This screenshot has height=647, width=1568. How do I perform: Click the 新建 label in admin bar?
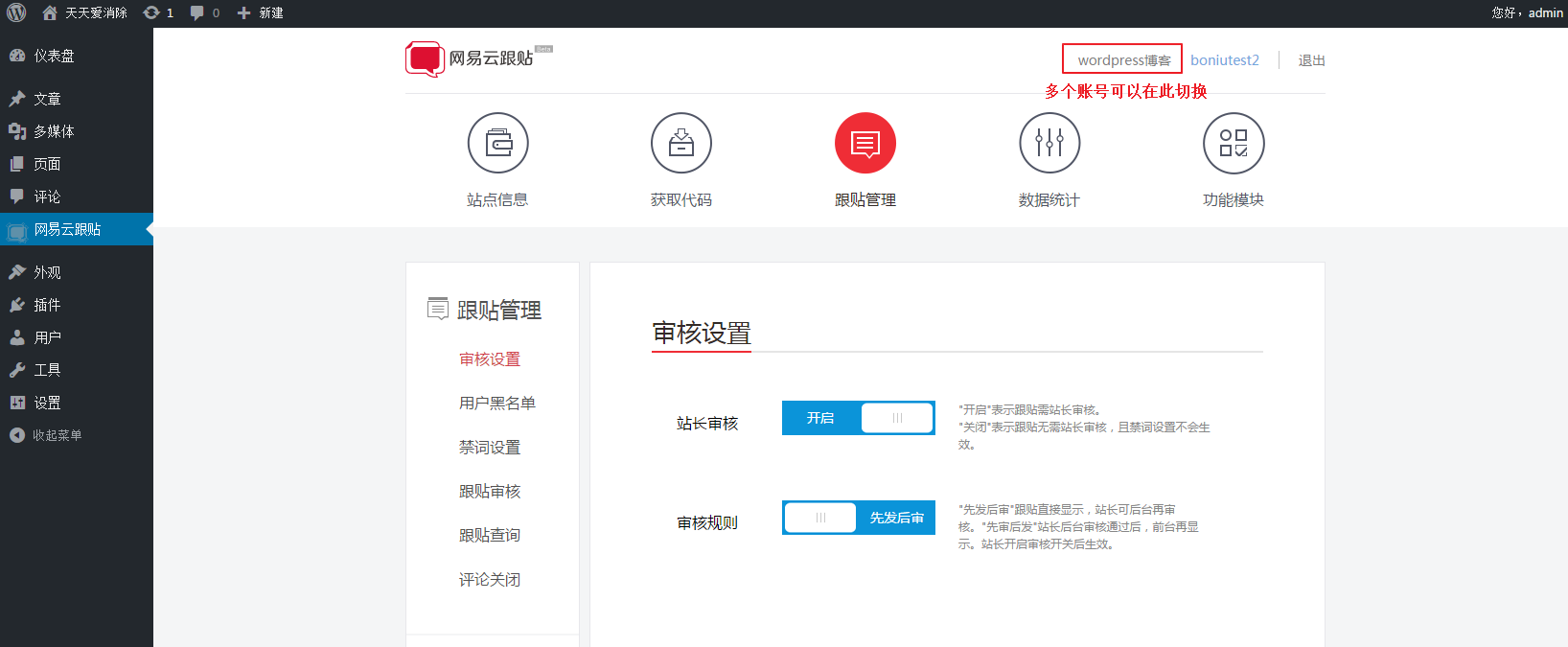click(x=271, y=12)
